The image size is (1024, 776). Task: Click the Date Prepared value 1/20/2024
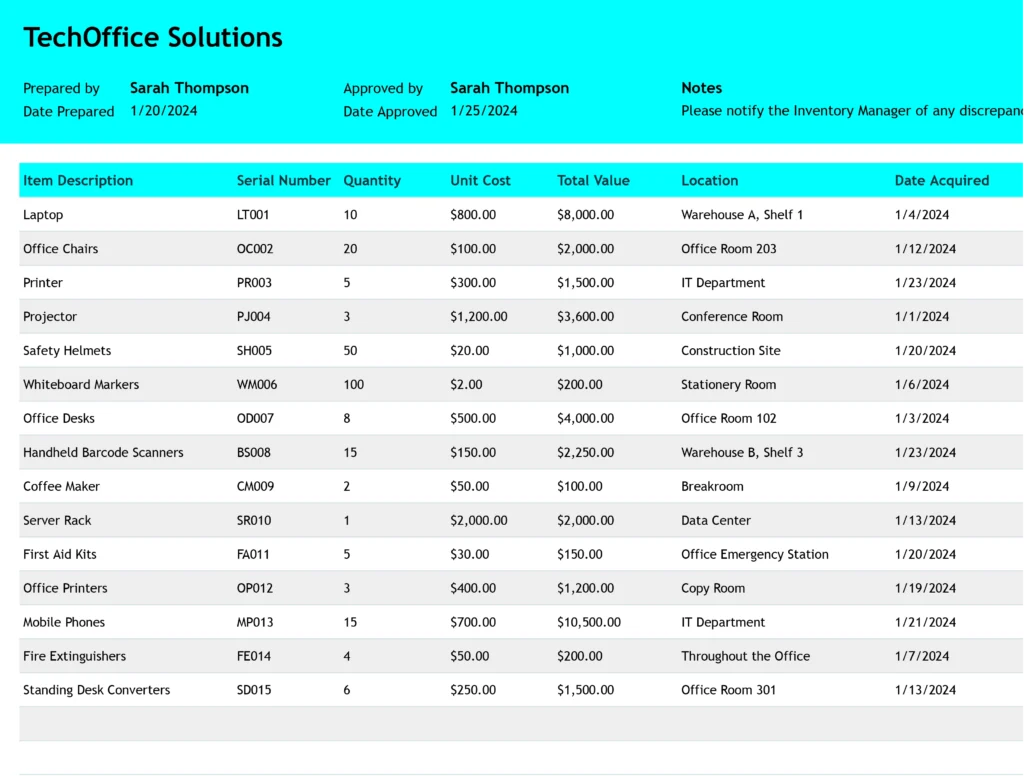pos(164,111)
